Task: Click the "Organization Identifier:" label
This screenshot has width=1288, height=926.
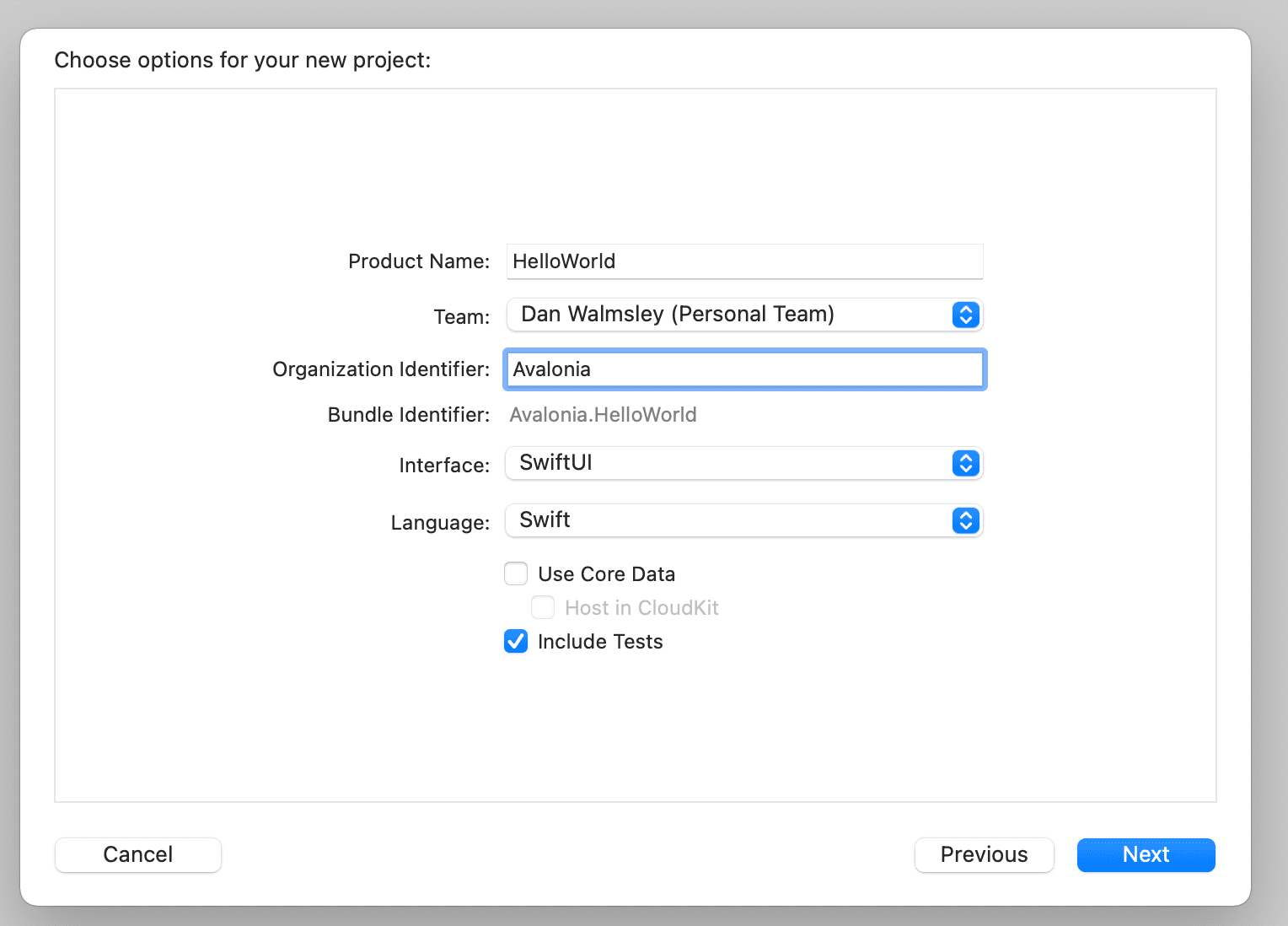Action: click(x=381, y=369)
